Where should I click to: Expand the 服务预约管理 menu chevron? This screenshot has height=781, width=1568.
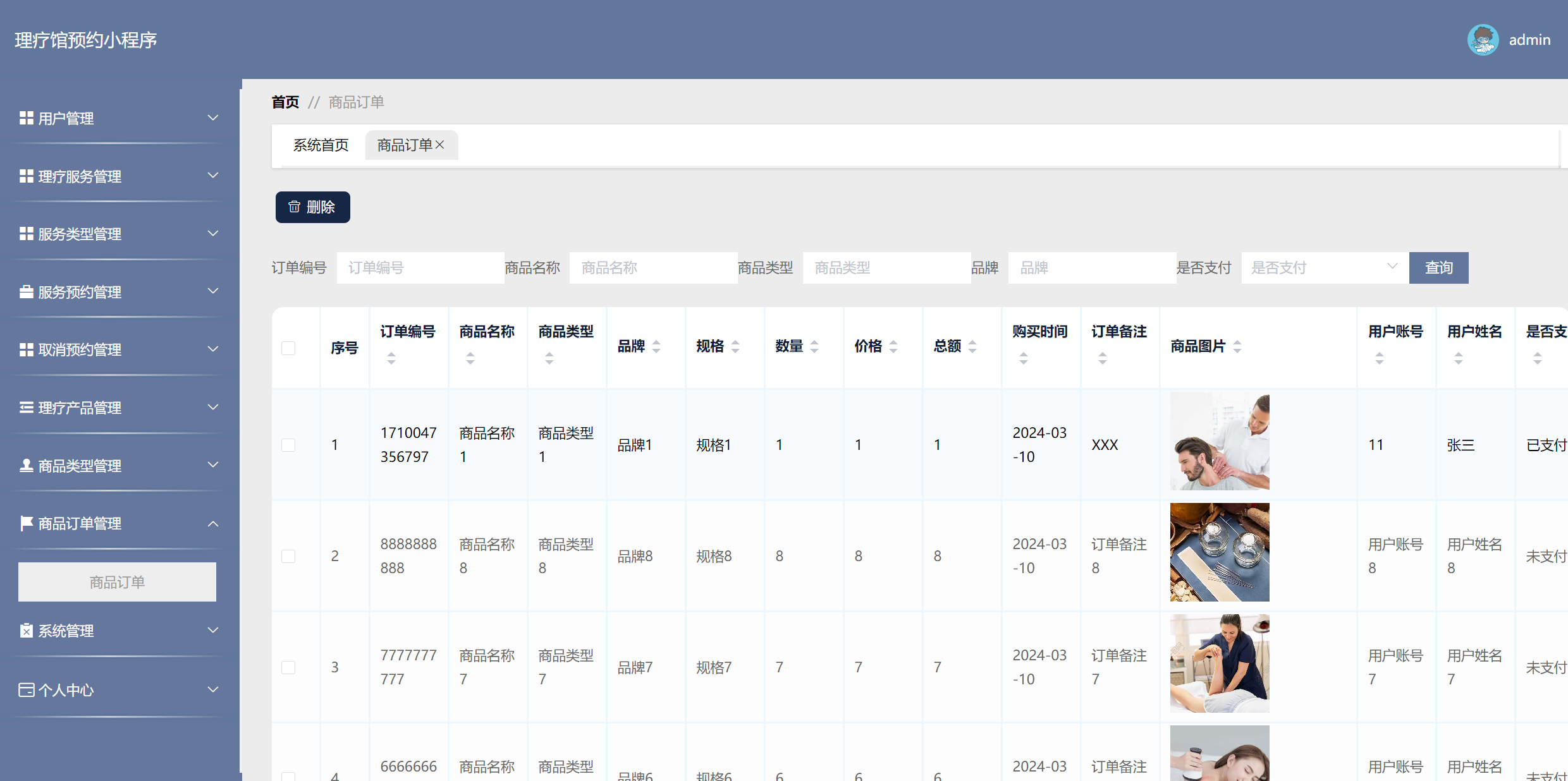213,291
